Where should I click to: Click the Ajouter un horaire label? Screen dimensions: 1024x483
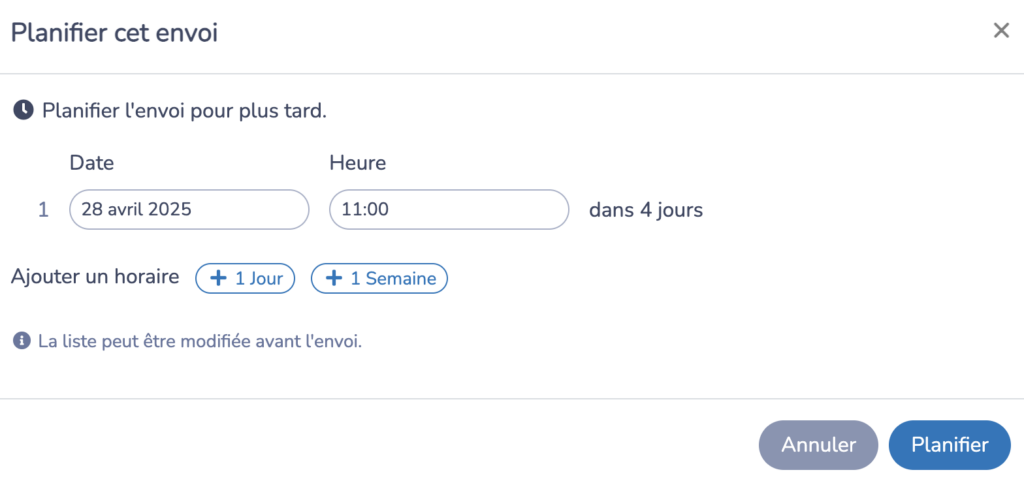[95, 277]
